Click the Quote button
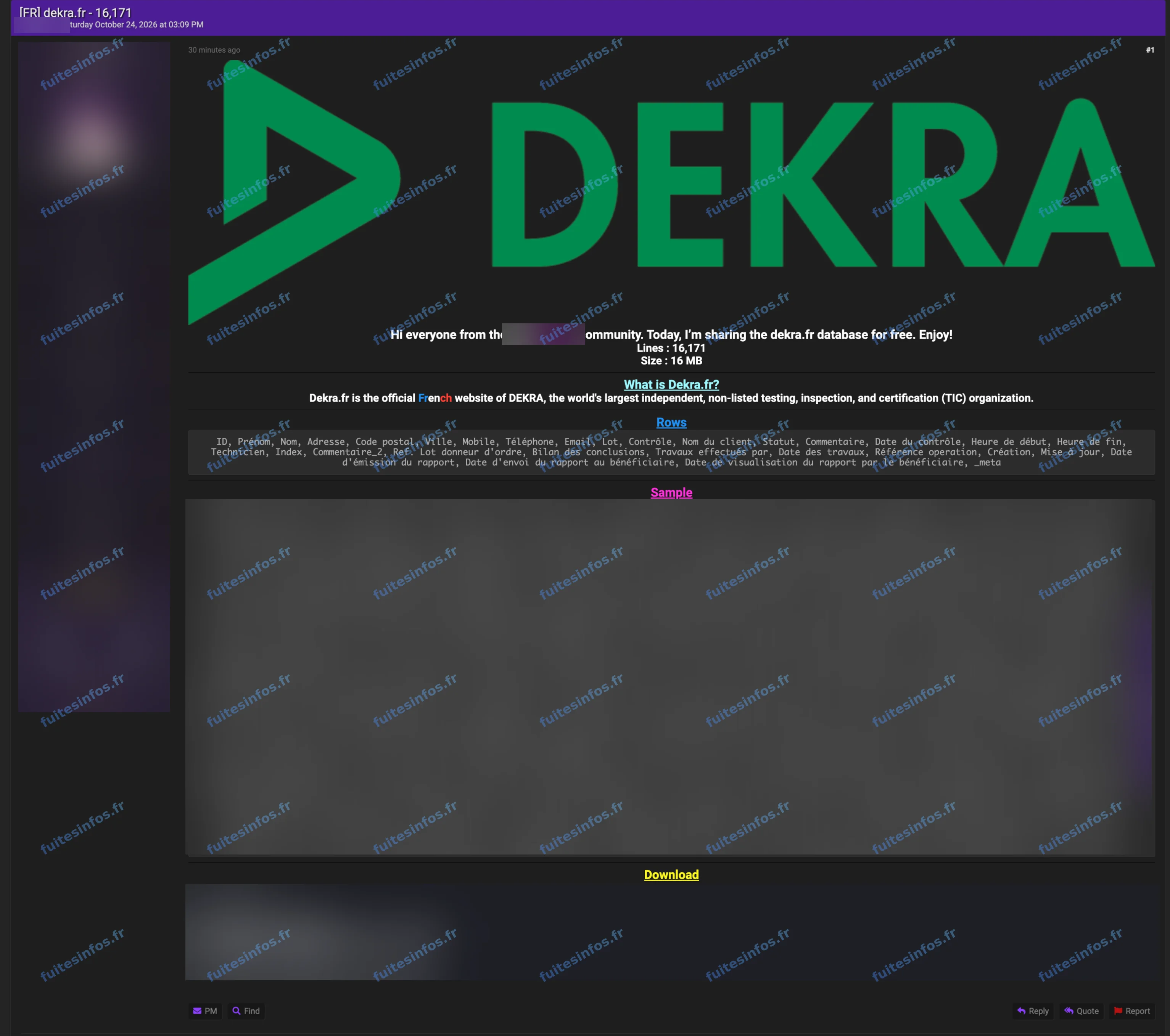Viewport: 1170px width, 1036px height. [1081, 1011]
